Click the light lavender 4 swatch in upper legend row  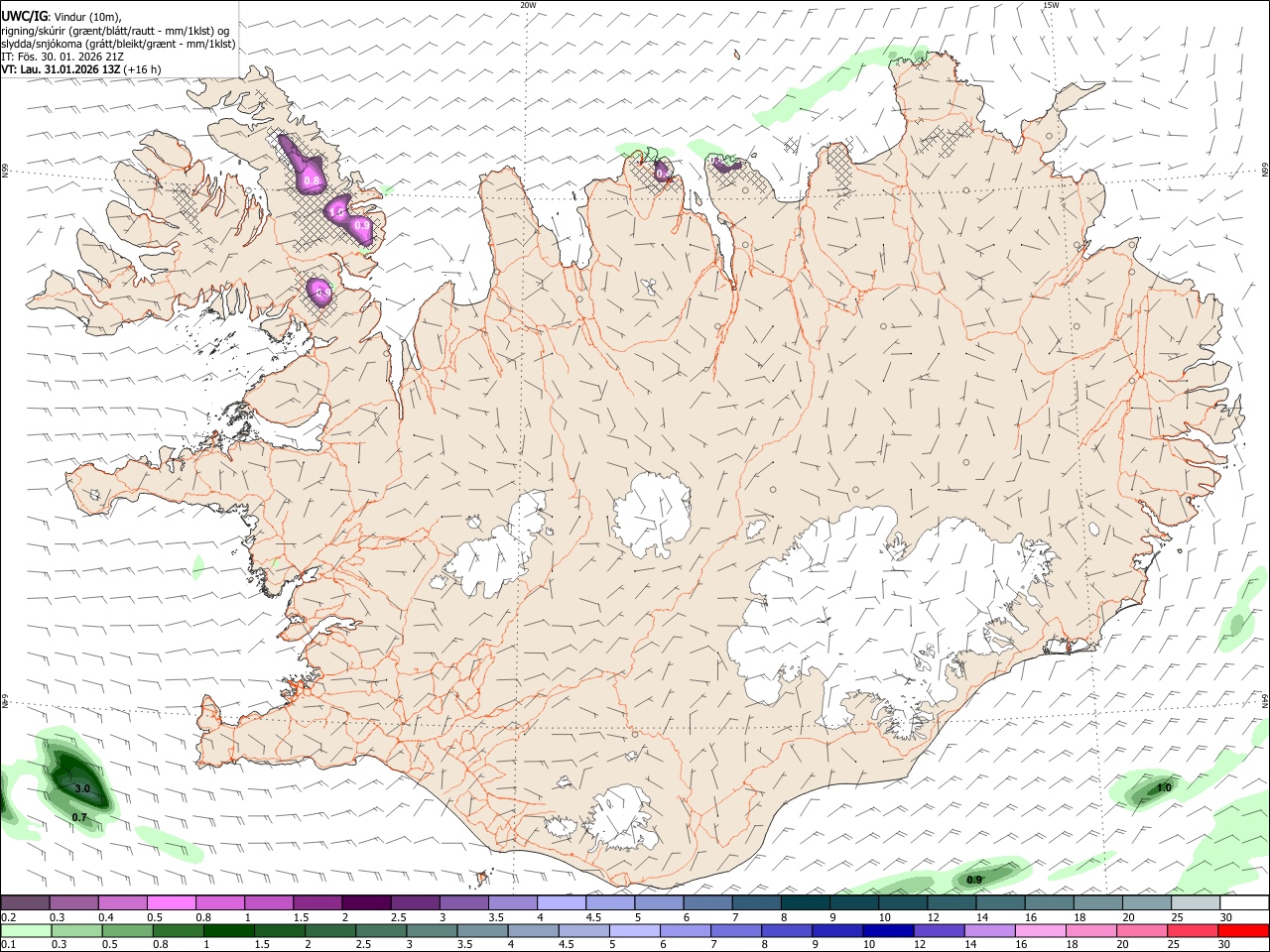[561, 902]
